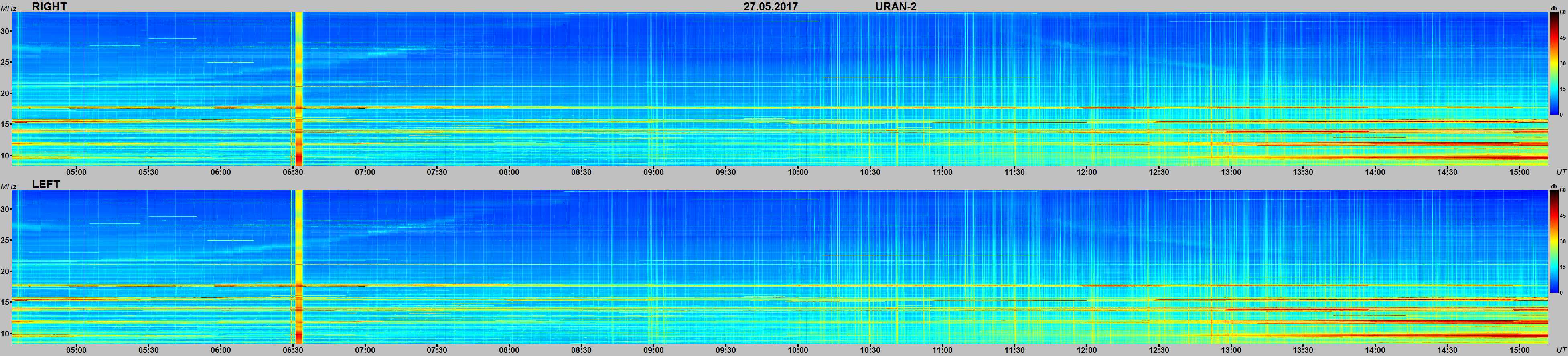Click the 10 MHz tick of the LEFT panel

coord(6,334)
